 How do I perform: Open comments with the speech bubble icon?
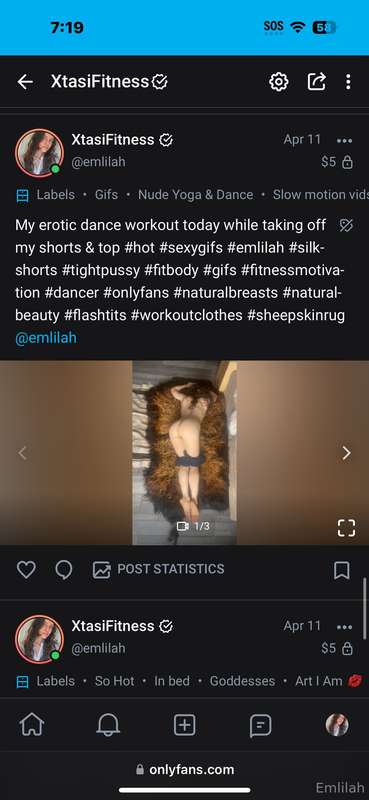tap(63, 569)
